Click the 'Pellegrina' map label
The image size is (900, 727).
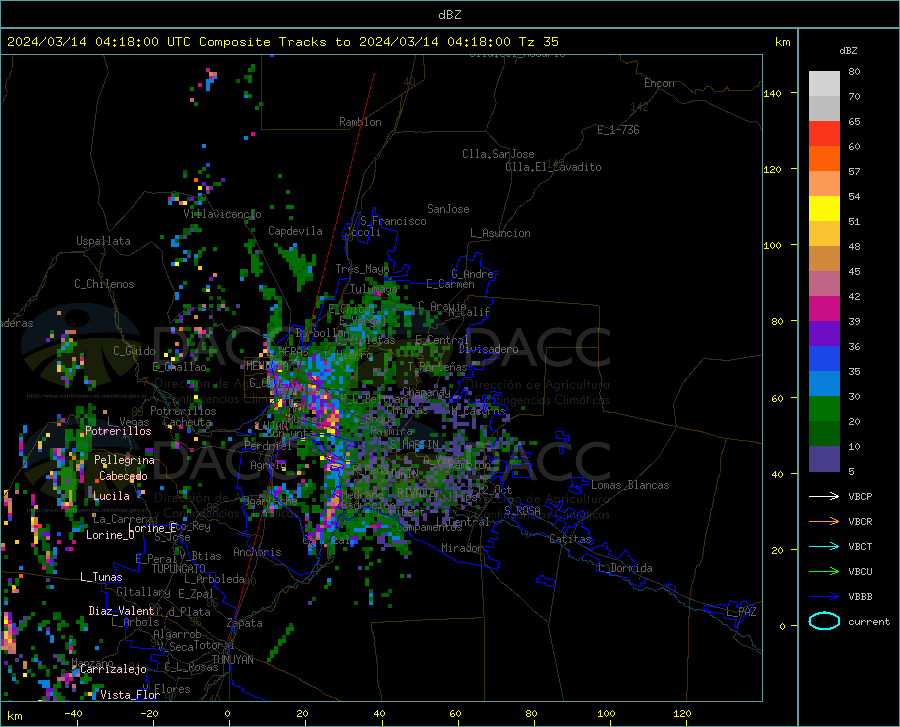coord(125,460)
